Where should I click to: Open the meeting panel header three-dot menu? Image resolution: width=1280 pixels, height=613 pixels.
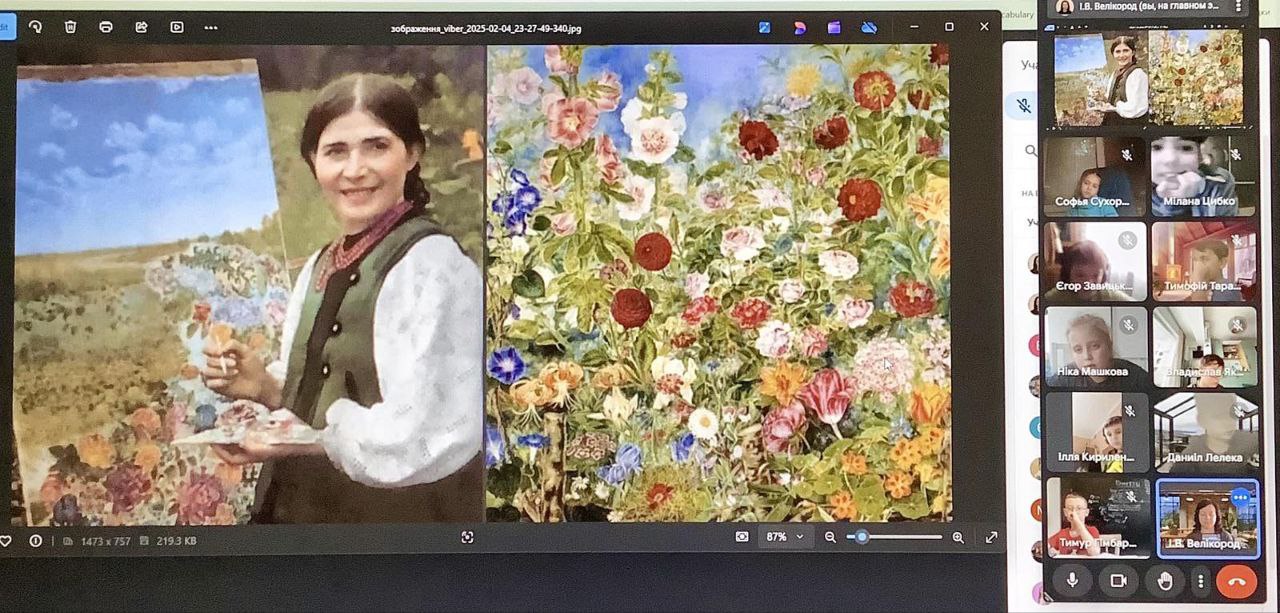point(1238,6)
